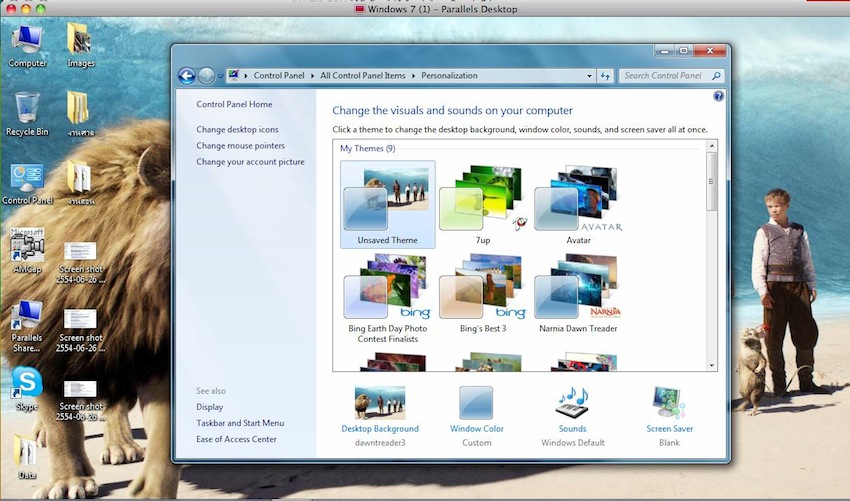The height and width of the screenshot is (501, 850).
Task: Select the Recycle Bin icon
Action: 27,114
